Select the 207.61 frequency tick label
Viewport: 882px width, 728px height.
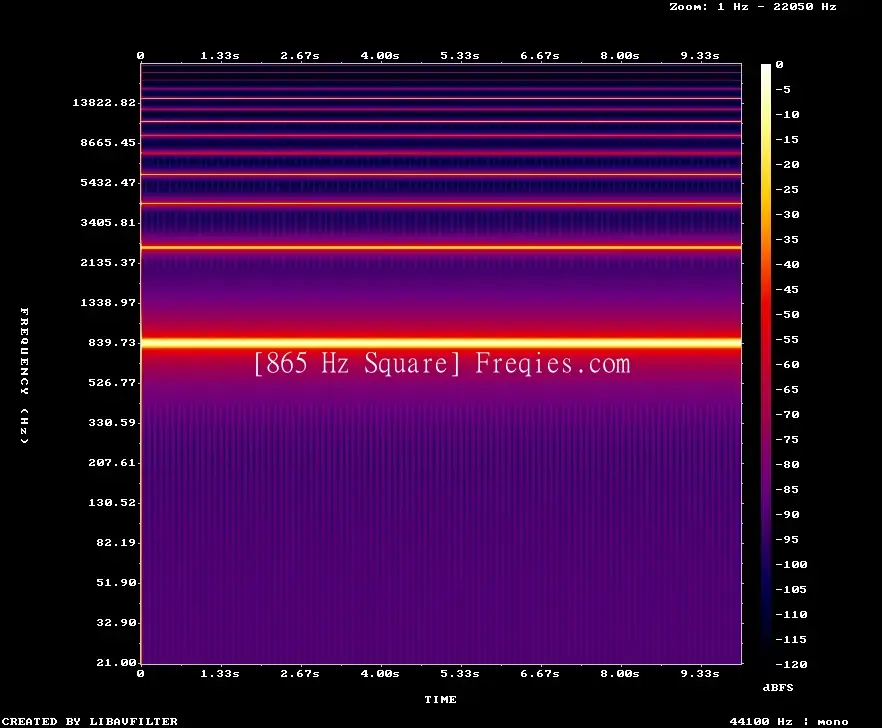112,462
